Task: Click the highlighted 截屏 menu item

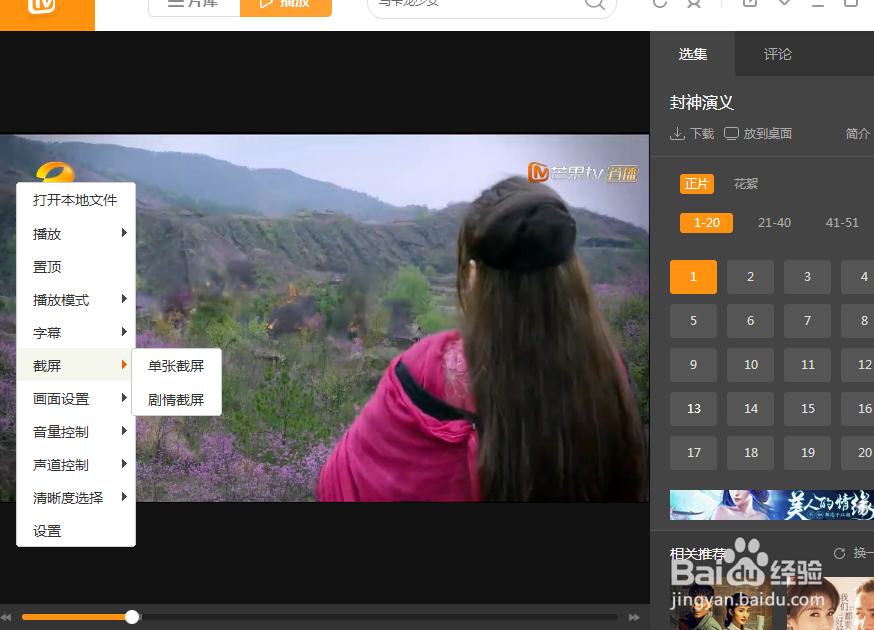Action: [76, 366]
